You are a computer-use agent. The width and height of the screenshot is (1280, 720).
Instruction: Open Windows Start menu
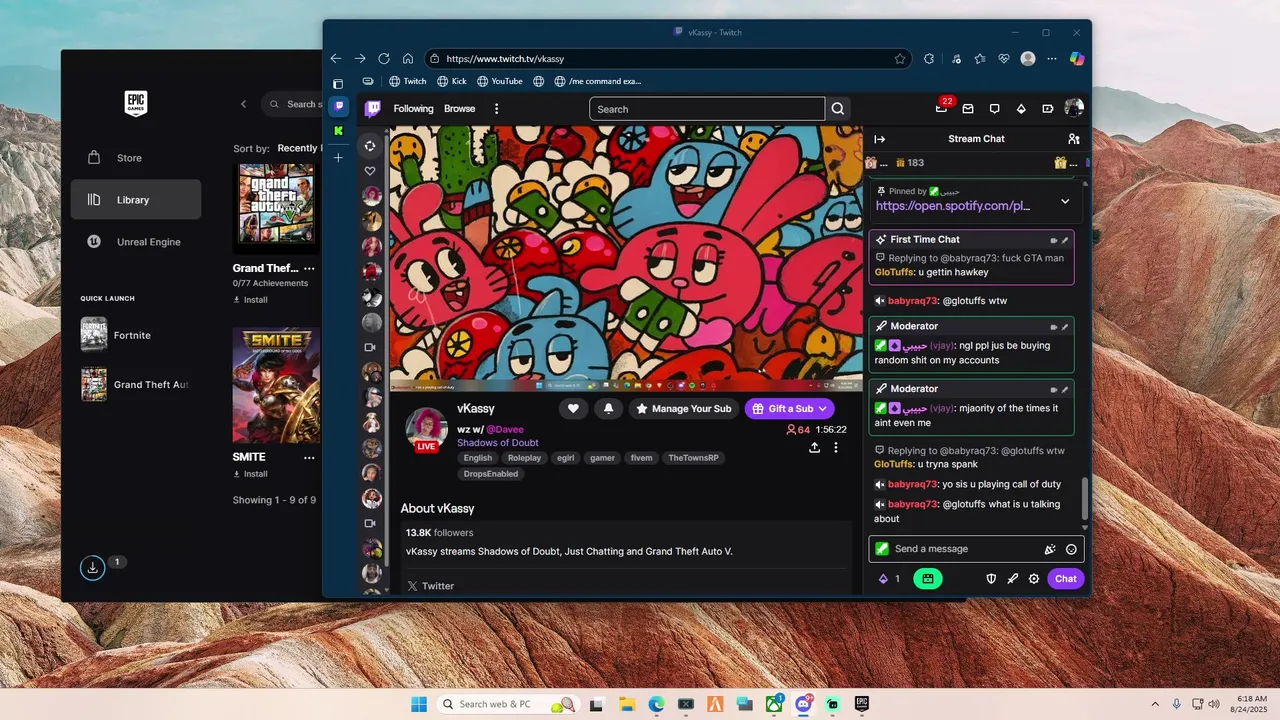[x=418, y=704]
